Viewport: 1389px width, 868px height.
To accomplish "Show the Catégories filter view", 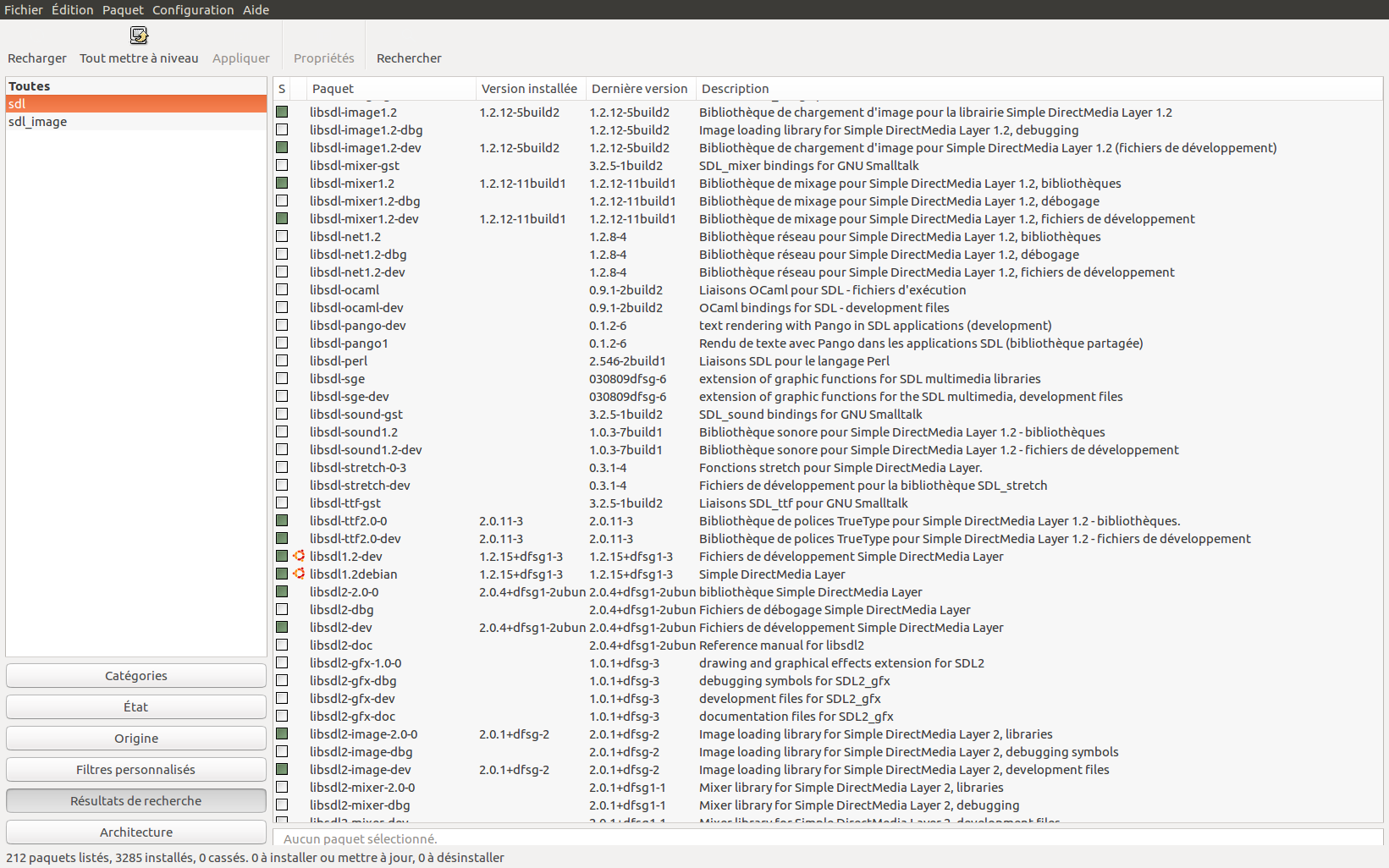I will point(136,676).
